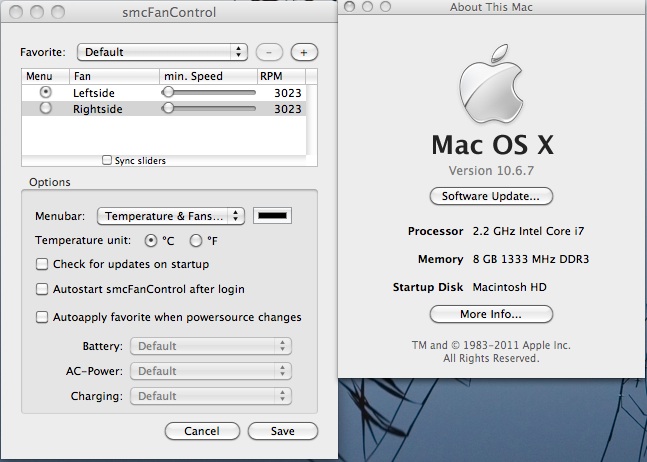Viewport: 647px width, 462px height.
Task: Click the Fan column header
Action: (x=114, y=76)
